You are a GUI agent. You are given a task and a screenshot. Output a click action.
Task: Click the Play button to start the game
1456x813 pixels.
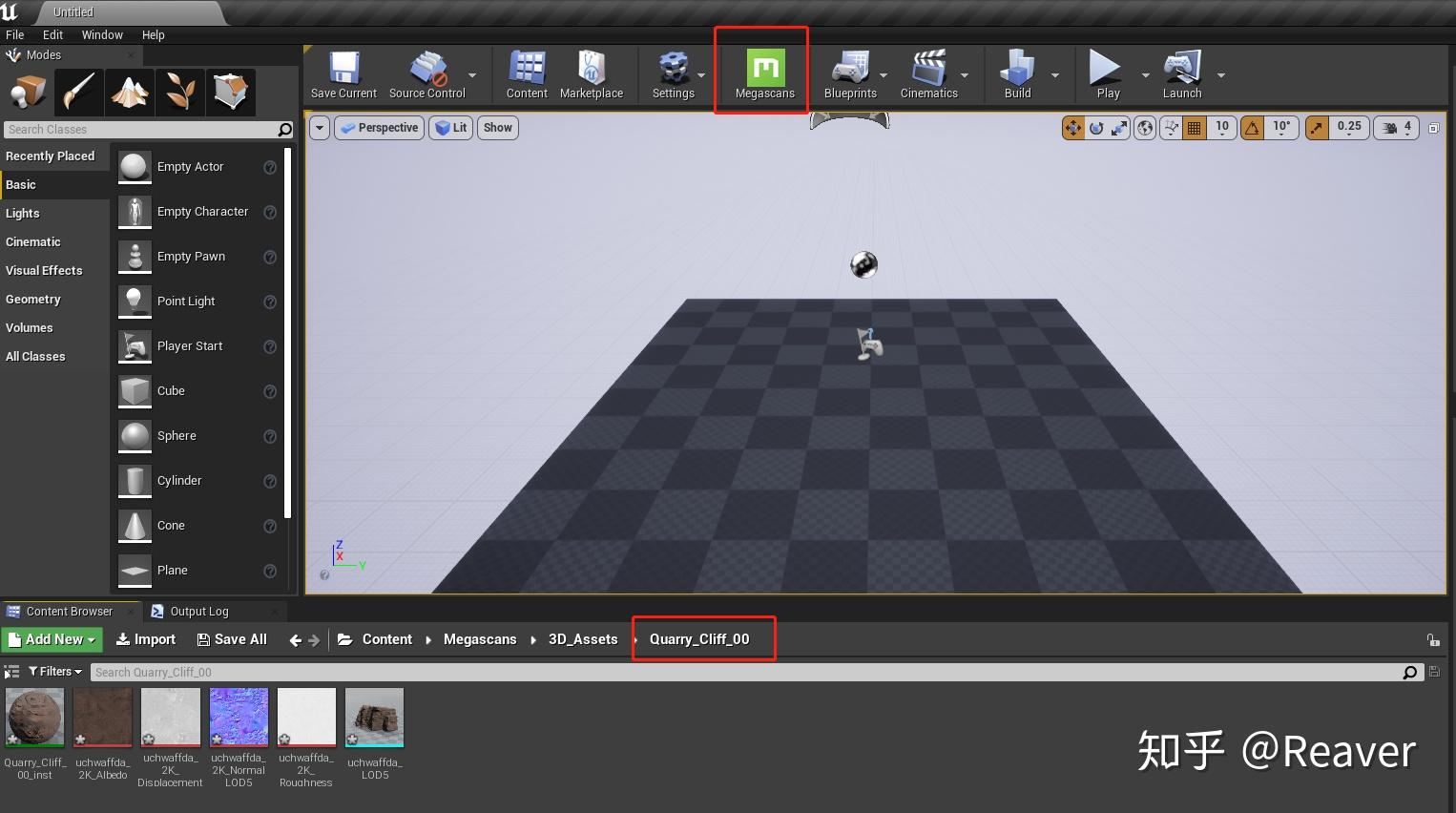pyautogui.click(x=1105, y=74)
